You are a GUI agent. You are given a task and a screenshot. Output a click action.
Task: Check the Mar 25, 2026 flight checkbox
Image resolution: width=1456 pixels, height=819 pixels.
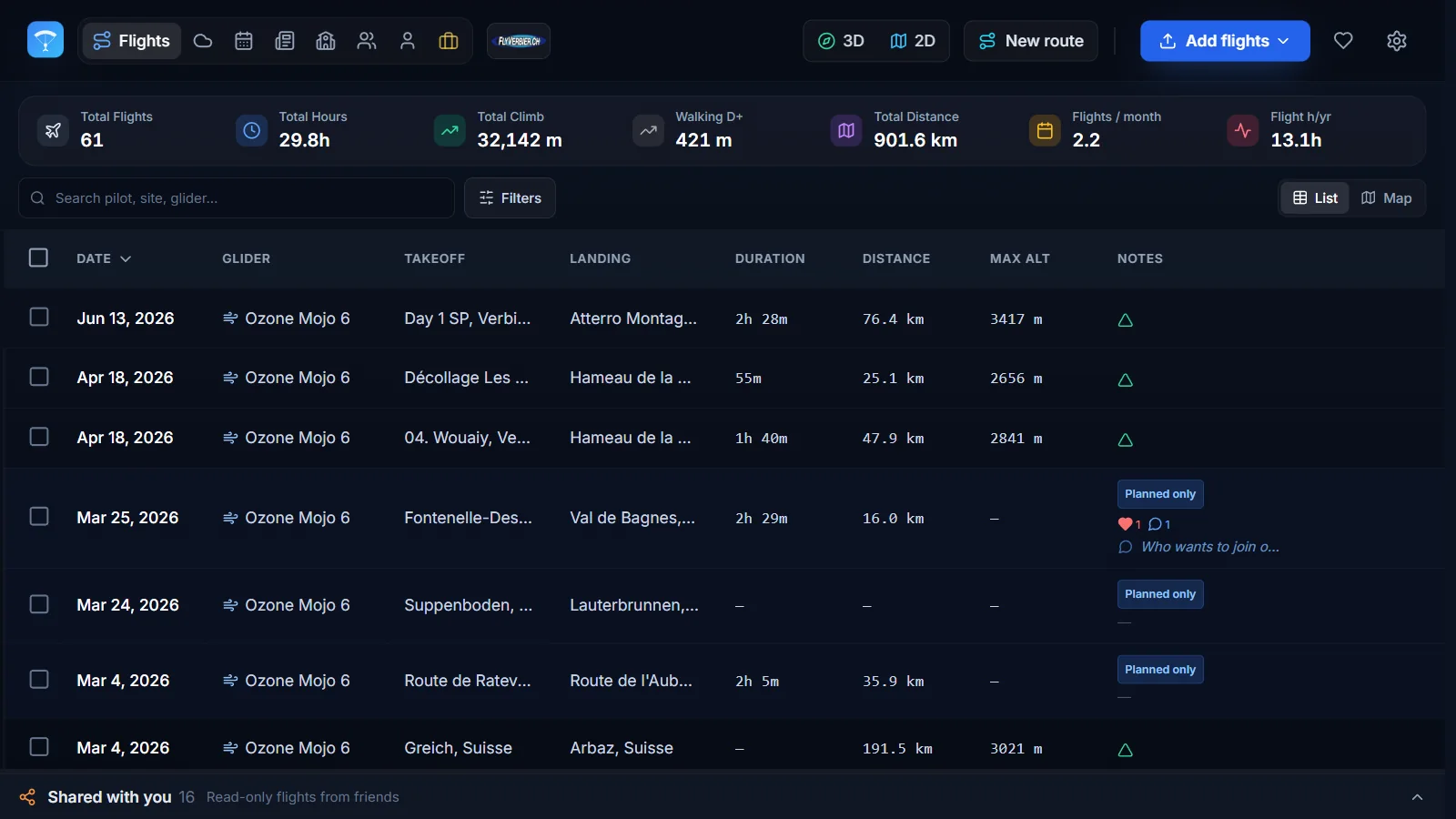point(39,517)
